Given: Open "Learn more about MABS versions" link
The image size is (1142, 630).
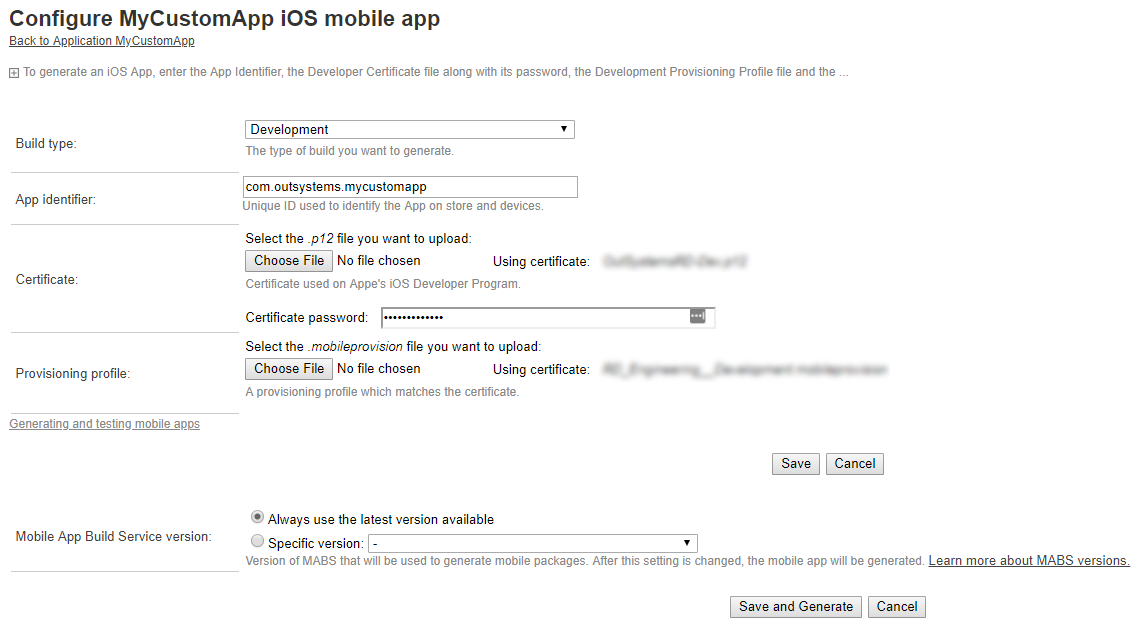Looking at the screenshot, I should pos(1028,560).
